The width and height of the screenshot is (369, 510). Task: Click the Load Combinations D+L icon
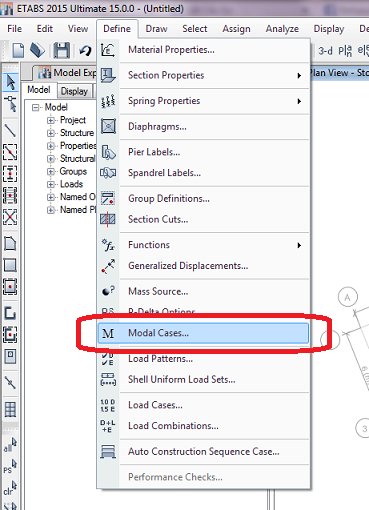pos(108,426)
